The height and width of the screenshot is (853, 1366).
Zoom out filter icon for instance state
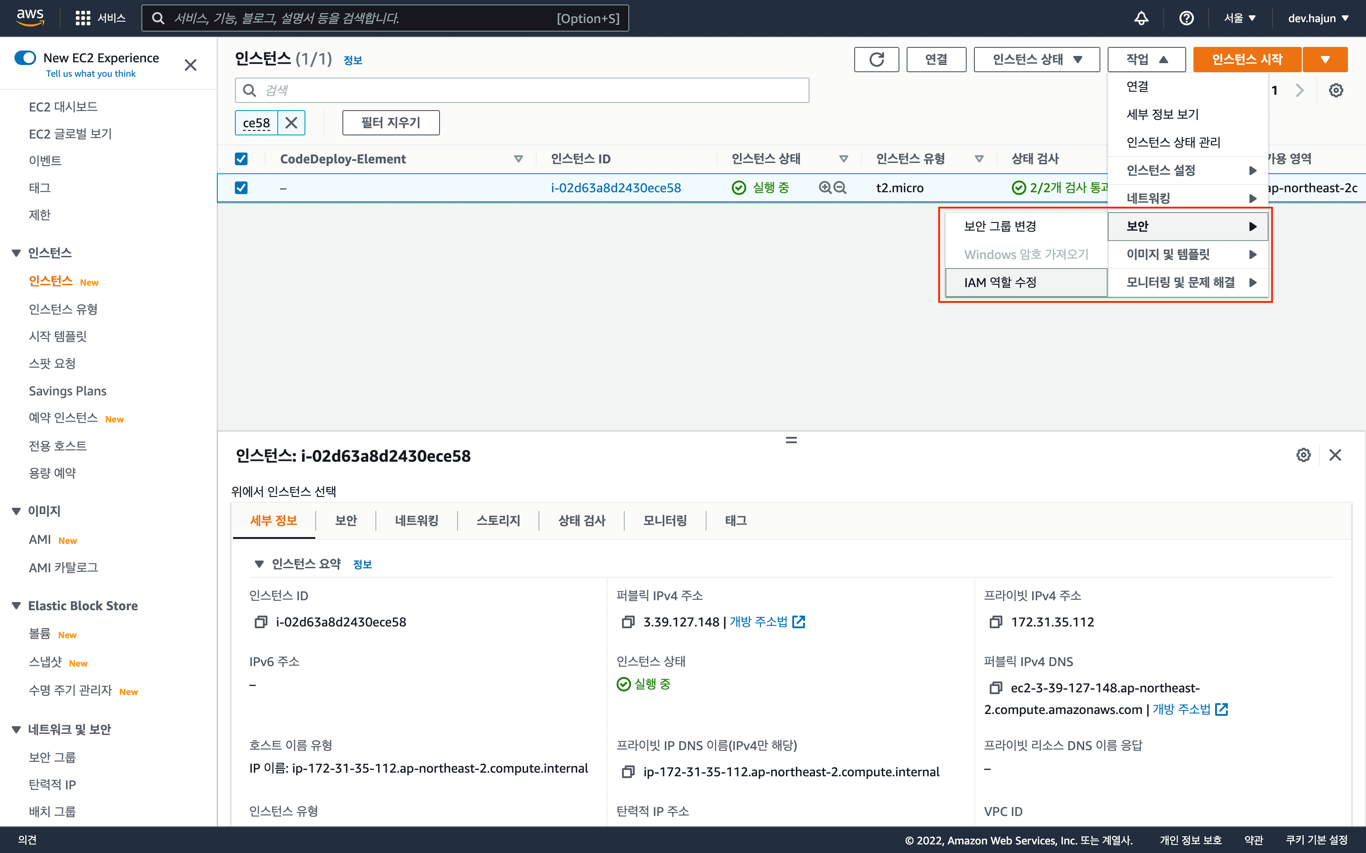pos(840,187)
